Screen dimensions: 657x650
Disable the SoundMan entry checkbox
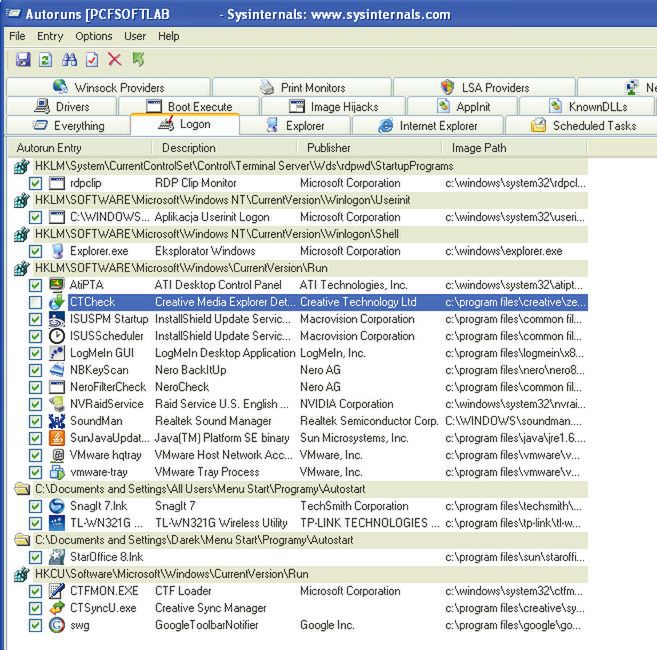click(x=35, y=421)
